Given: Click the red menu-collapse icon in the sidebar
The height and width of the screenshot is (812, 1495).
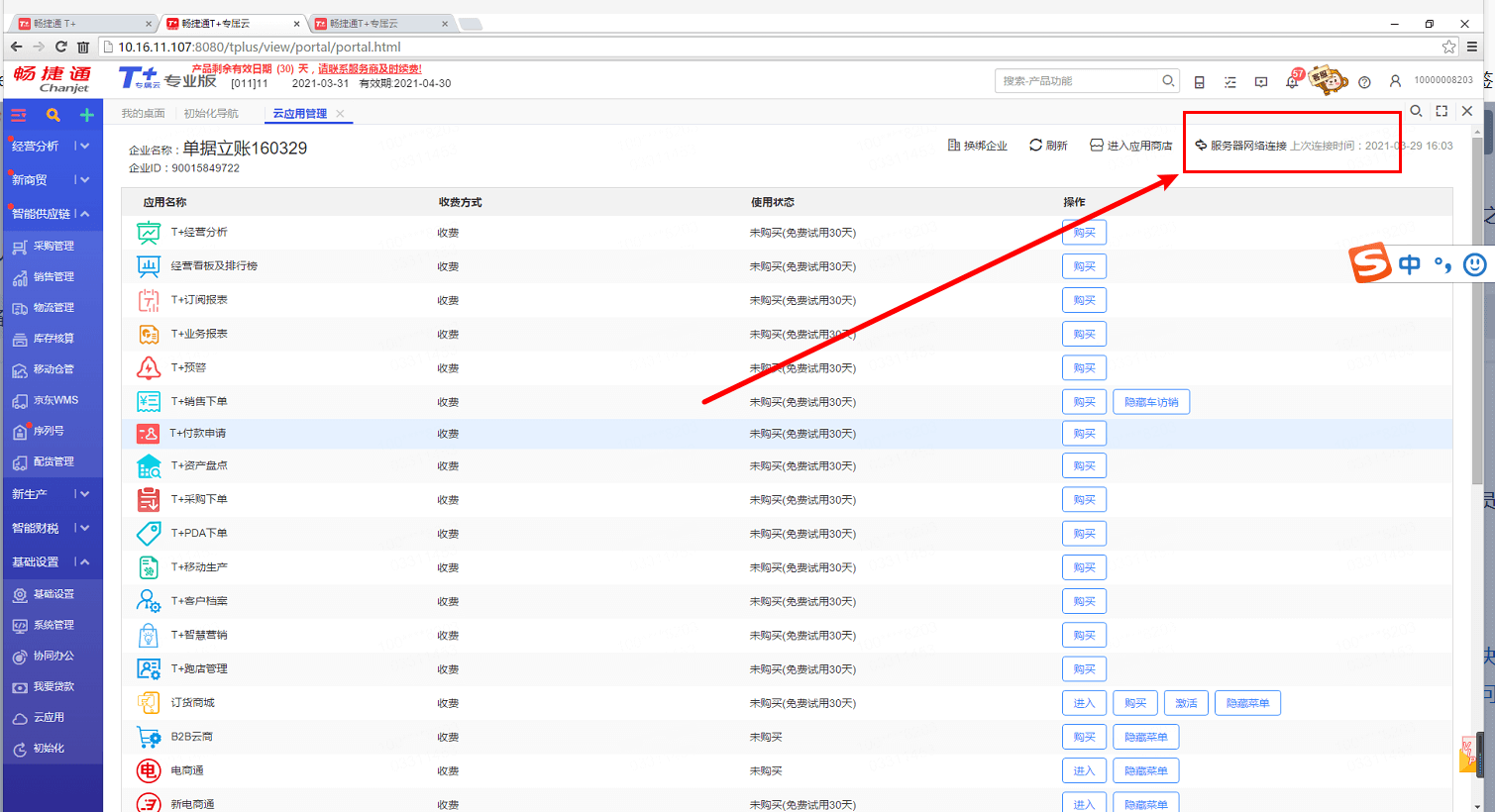Looking at the screenshot, I should tap(19, 115).
